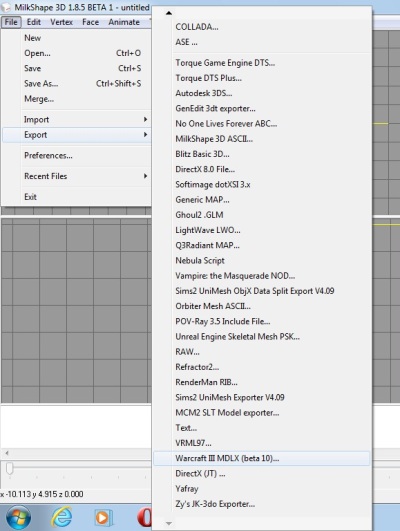Open the Windows Start menu
The image size is (400, 531).
tap(18, 517)
